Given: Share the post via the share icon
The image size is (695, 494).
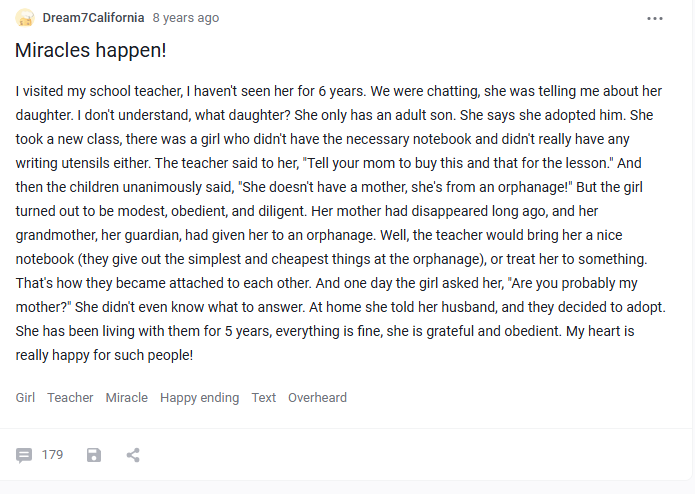Looking at the screenshot, I should (133, 455).
